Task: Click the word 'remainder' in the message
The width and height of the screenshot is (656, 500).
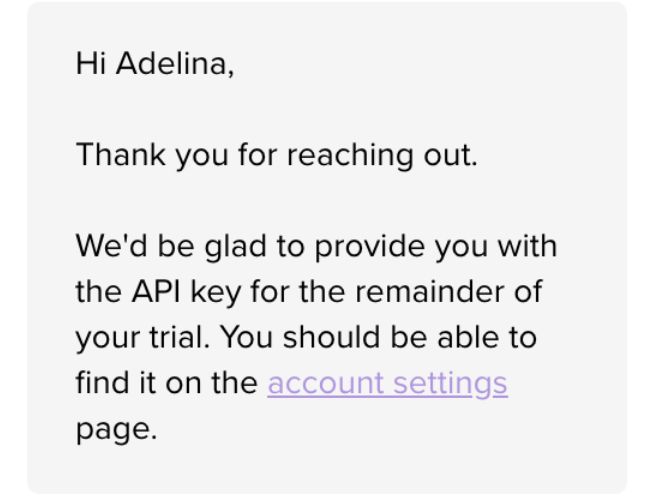Action: tap(429, 291)
